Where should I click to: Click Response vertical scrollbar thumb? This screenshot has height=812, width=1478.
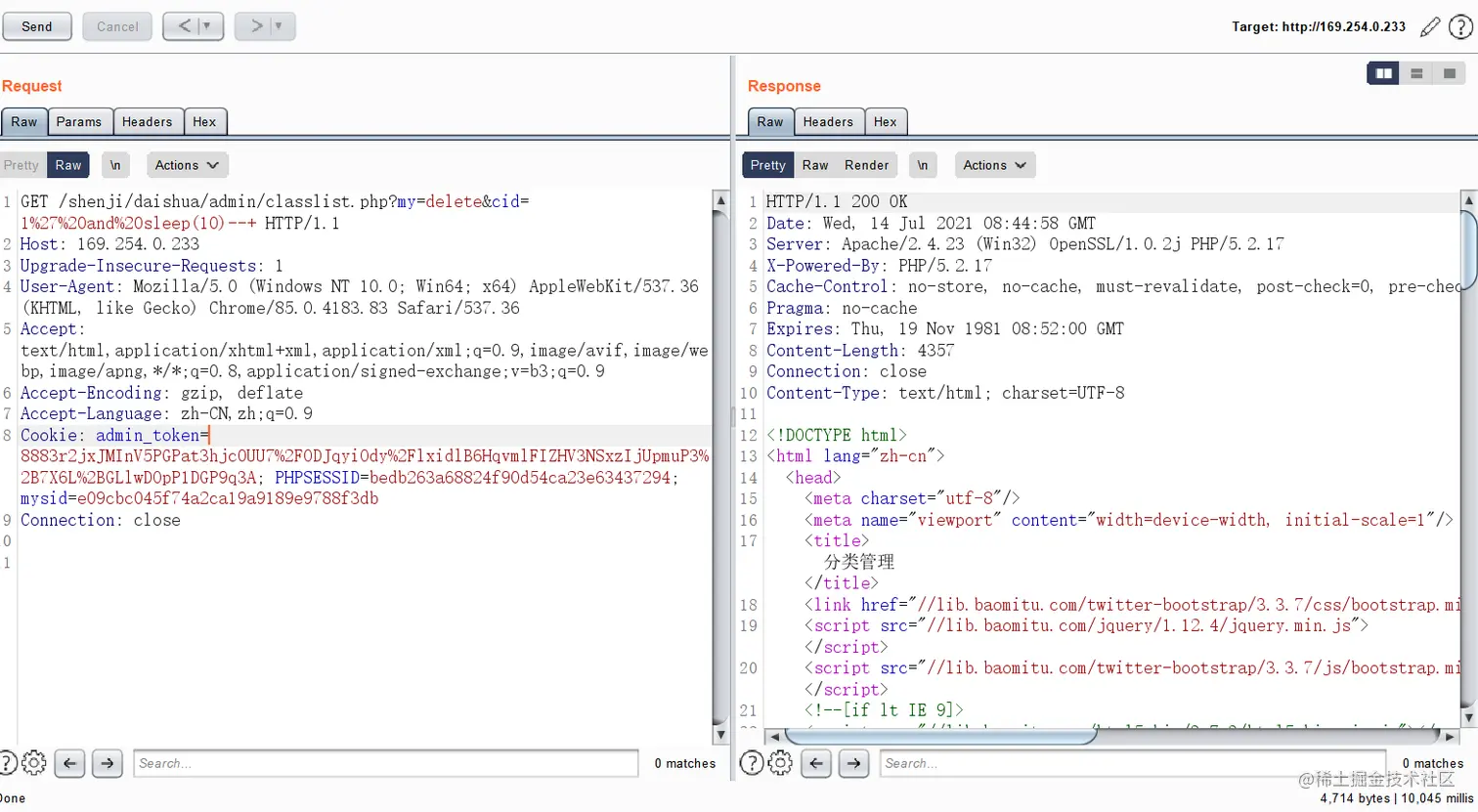coord(1468,252)
